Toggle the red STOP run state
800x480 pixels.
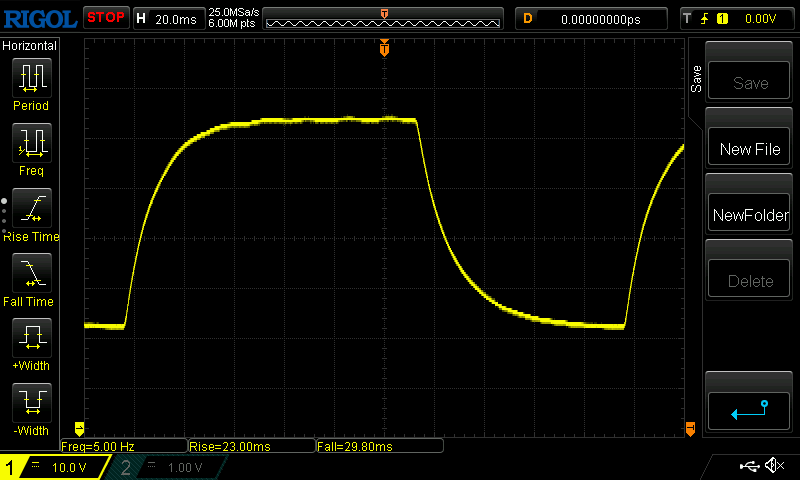point(105,17)
